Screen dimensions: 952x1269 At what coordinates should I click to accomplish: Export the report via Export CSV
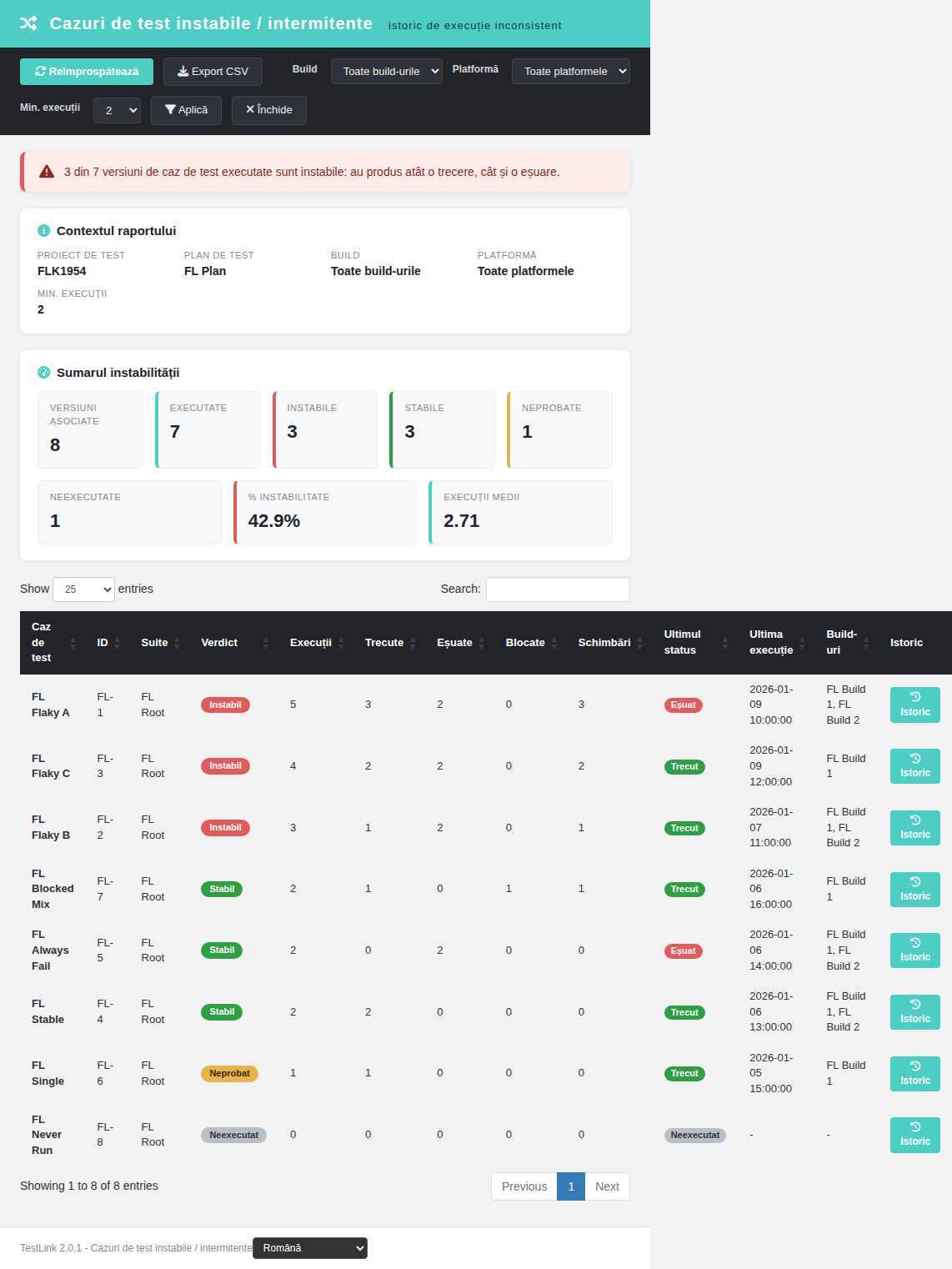(x=213, y=72)
